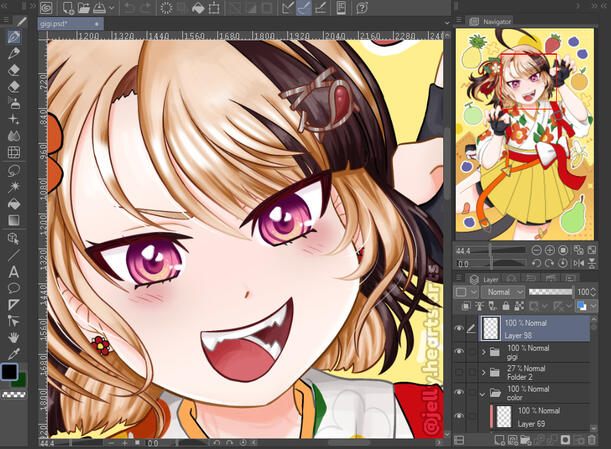
Task: Expand the gigi folder
Action: (x=484, y=352)
